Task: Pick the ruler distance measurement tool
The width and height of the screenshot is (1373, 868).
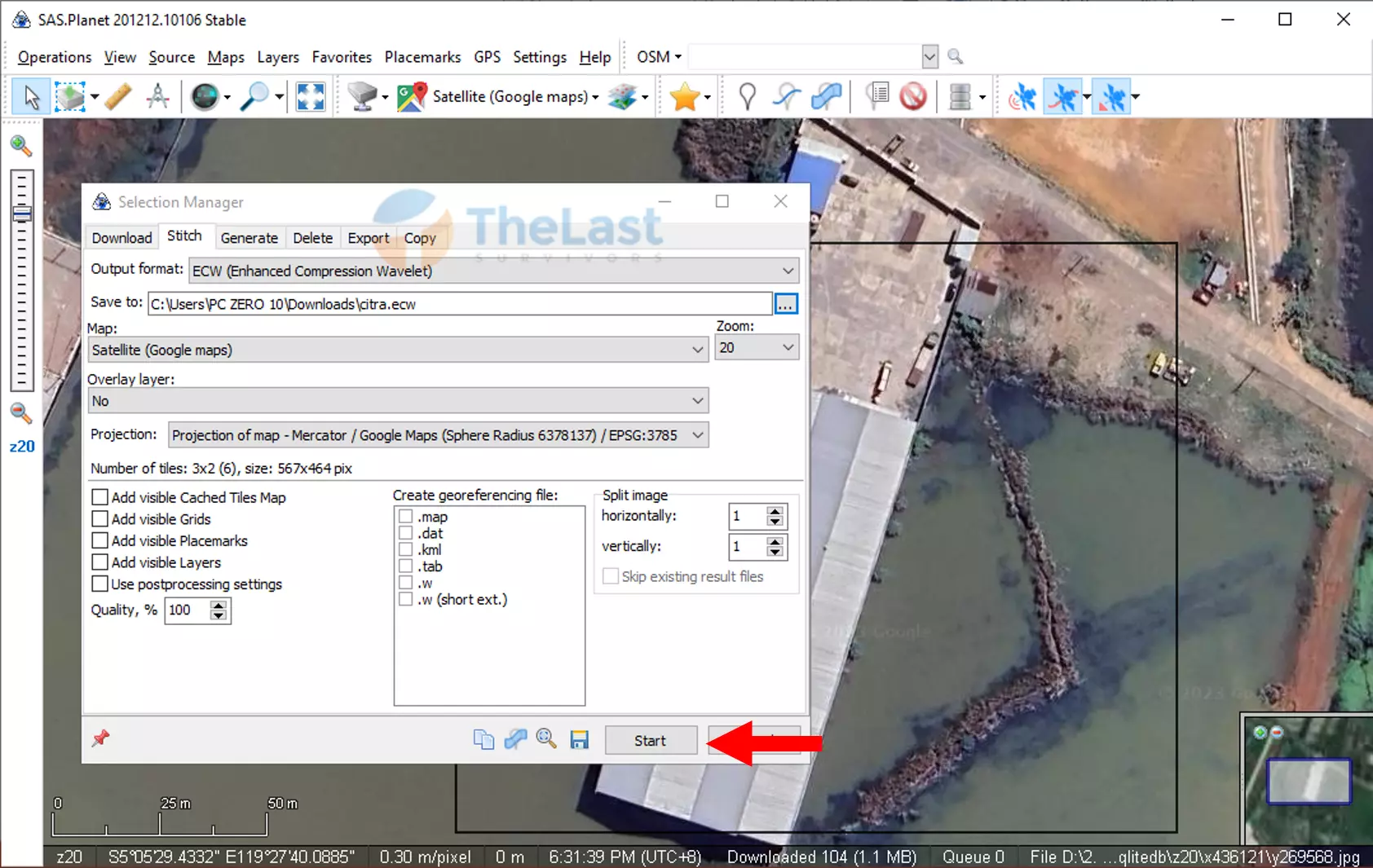Action: tap(118, 97)
